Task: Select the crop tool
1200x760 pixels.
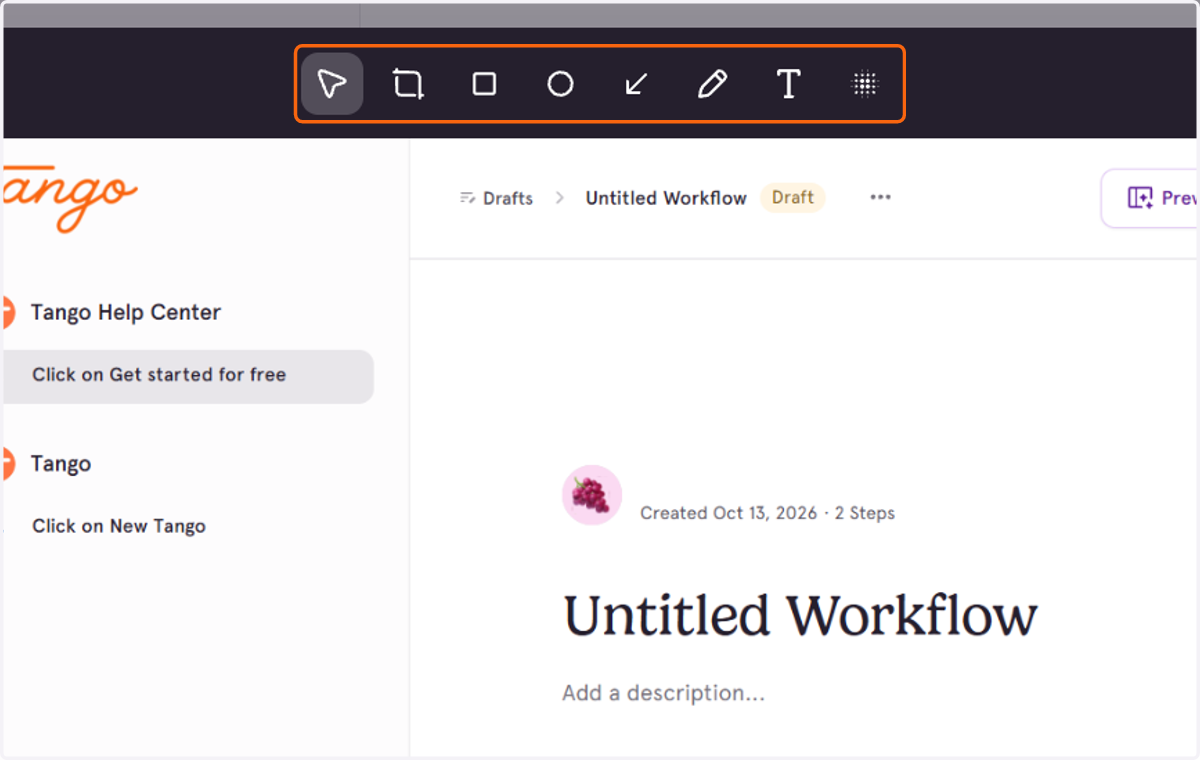Action: click(408, 84)
